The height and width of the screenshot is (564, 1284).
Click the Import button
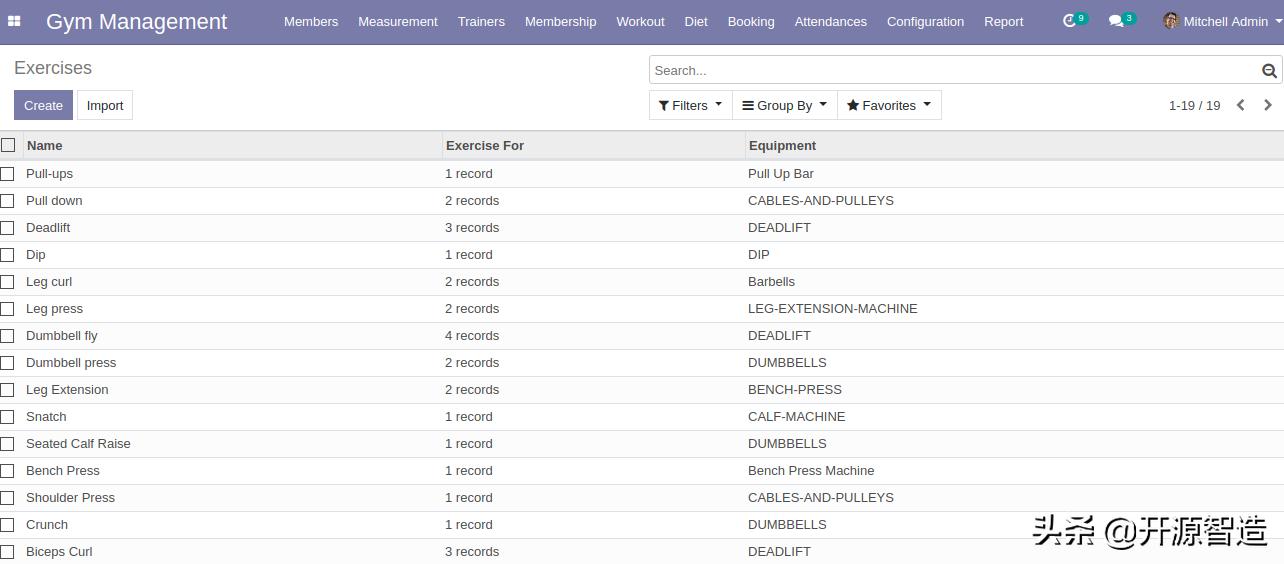click(105, 105)
